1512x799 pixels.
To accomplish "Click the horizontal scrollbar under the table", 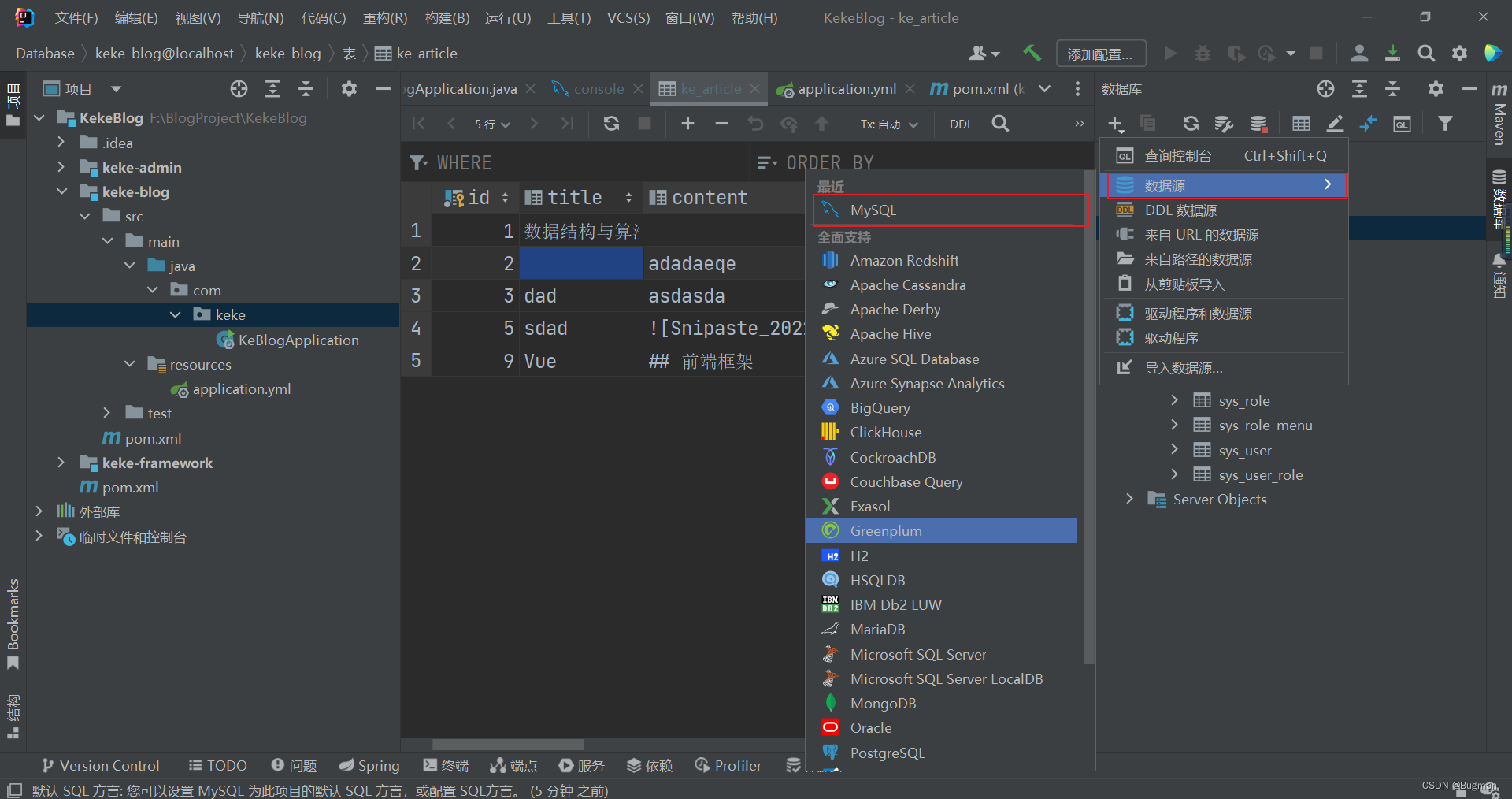I will click(x=507, y=745).
